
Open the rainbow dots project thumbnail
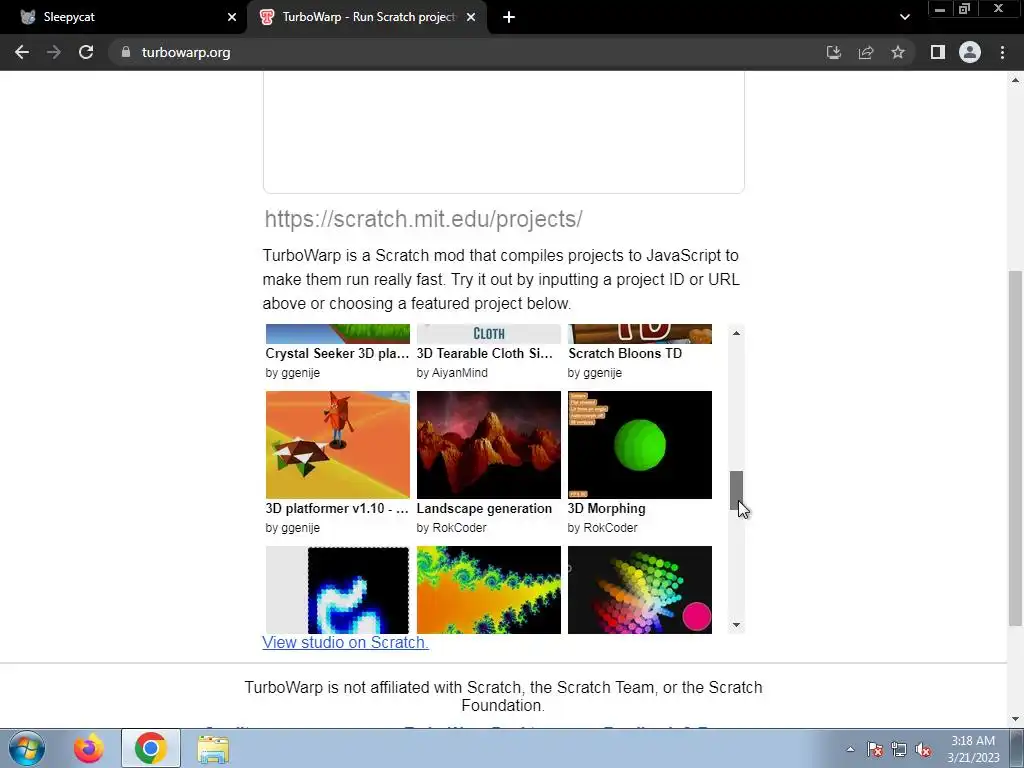(x=640, y=590)
